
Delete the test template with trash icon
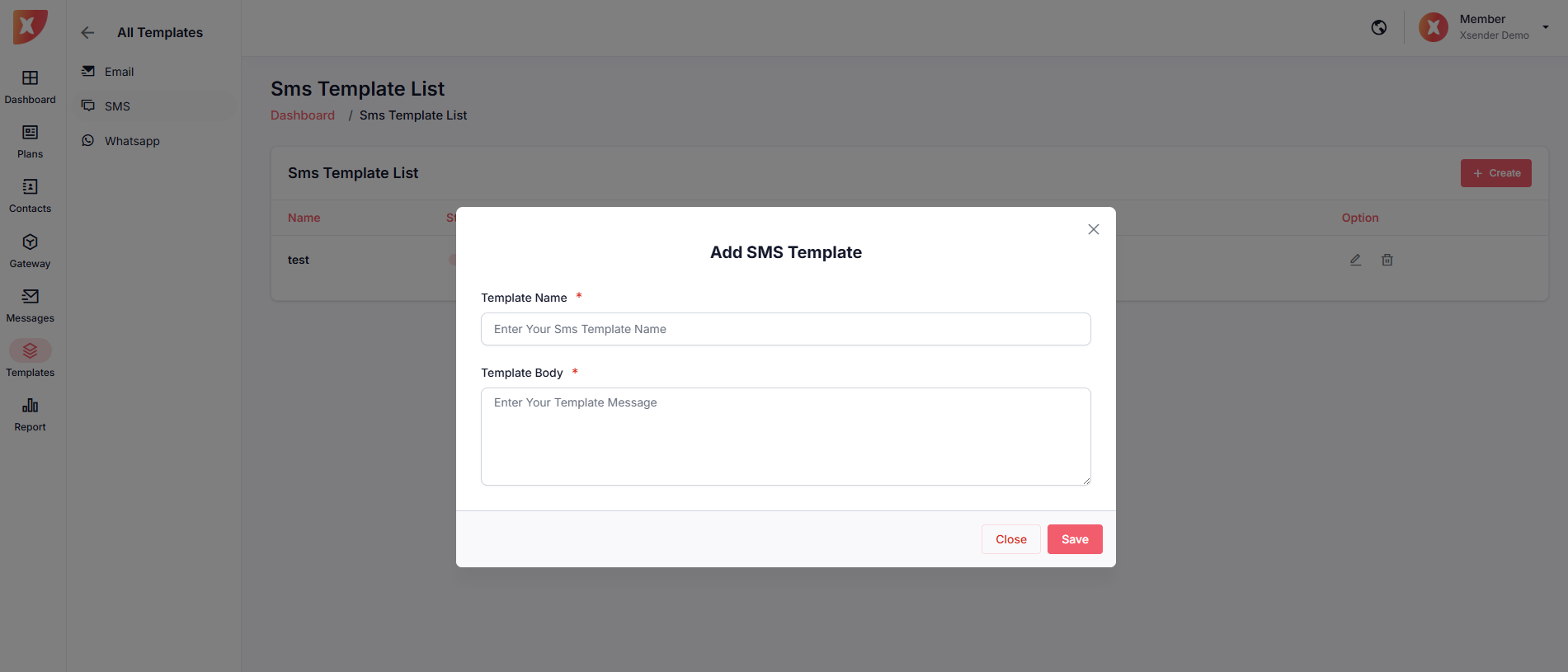1387,260
